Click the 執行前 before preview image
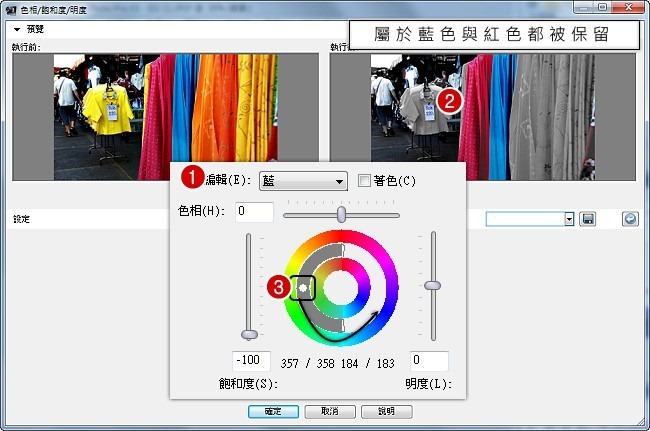This screenshot has height=431, width=650. (x=165, y=117)
